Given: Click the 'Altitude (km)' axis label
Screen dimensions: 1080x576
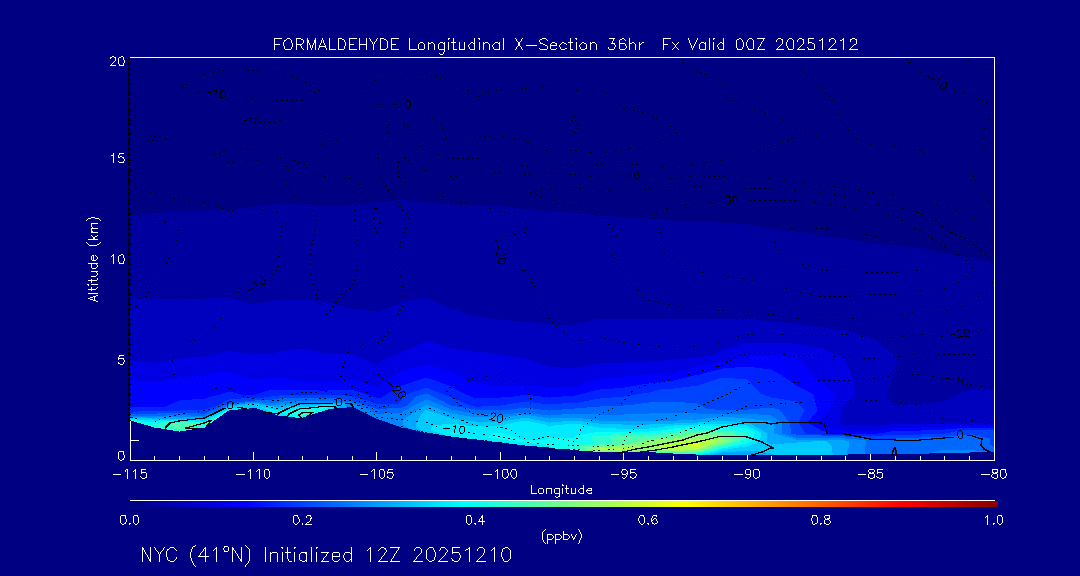Looking at the screenshot, I should [93, 258].
